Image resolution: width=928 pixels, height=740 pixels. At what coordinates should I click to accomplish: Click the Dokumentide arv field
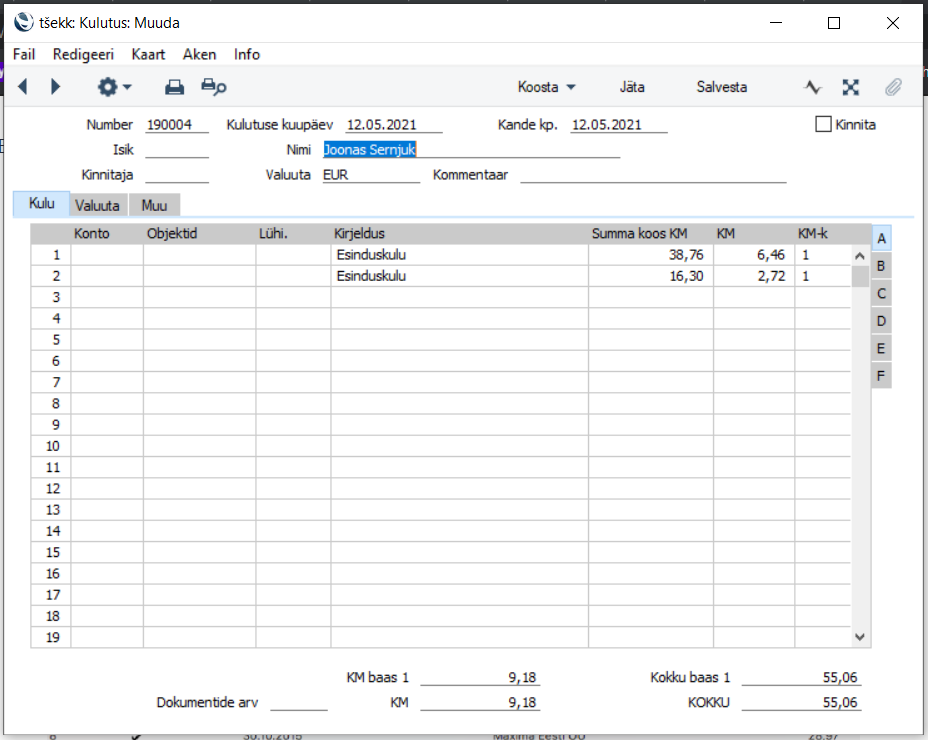click(x=299, y=703)
